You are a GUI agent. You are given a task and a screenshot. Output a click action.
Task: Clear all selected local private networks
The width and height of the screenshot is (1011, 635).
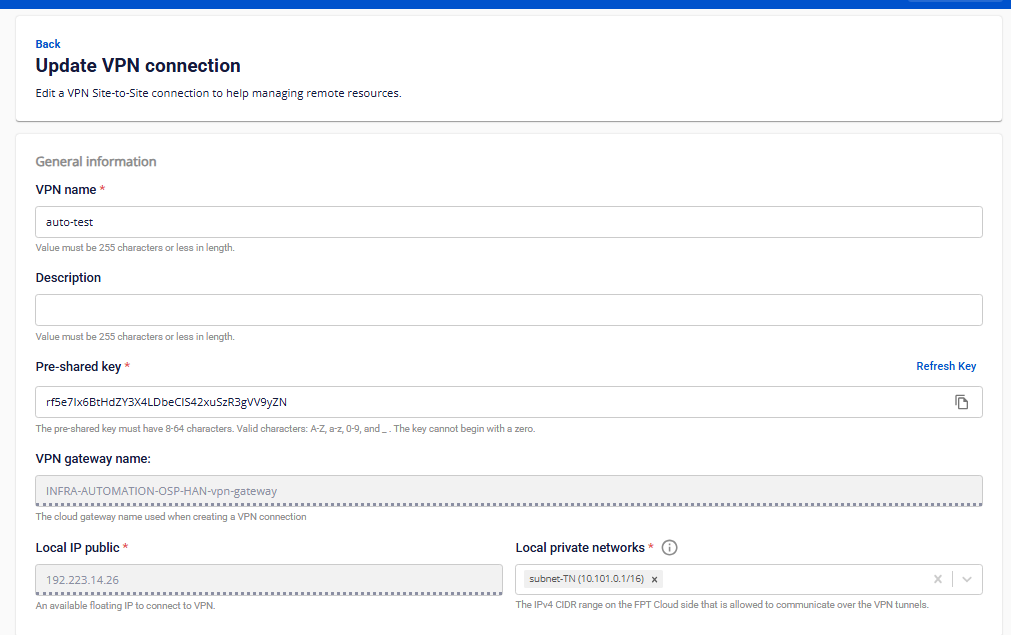(937, 579)
